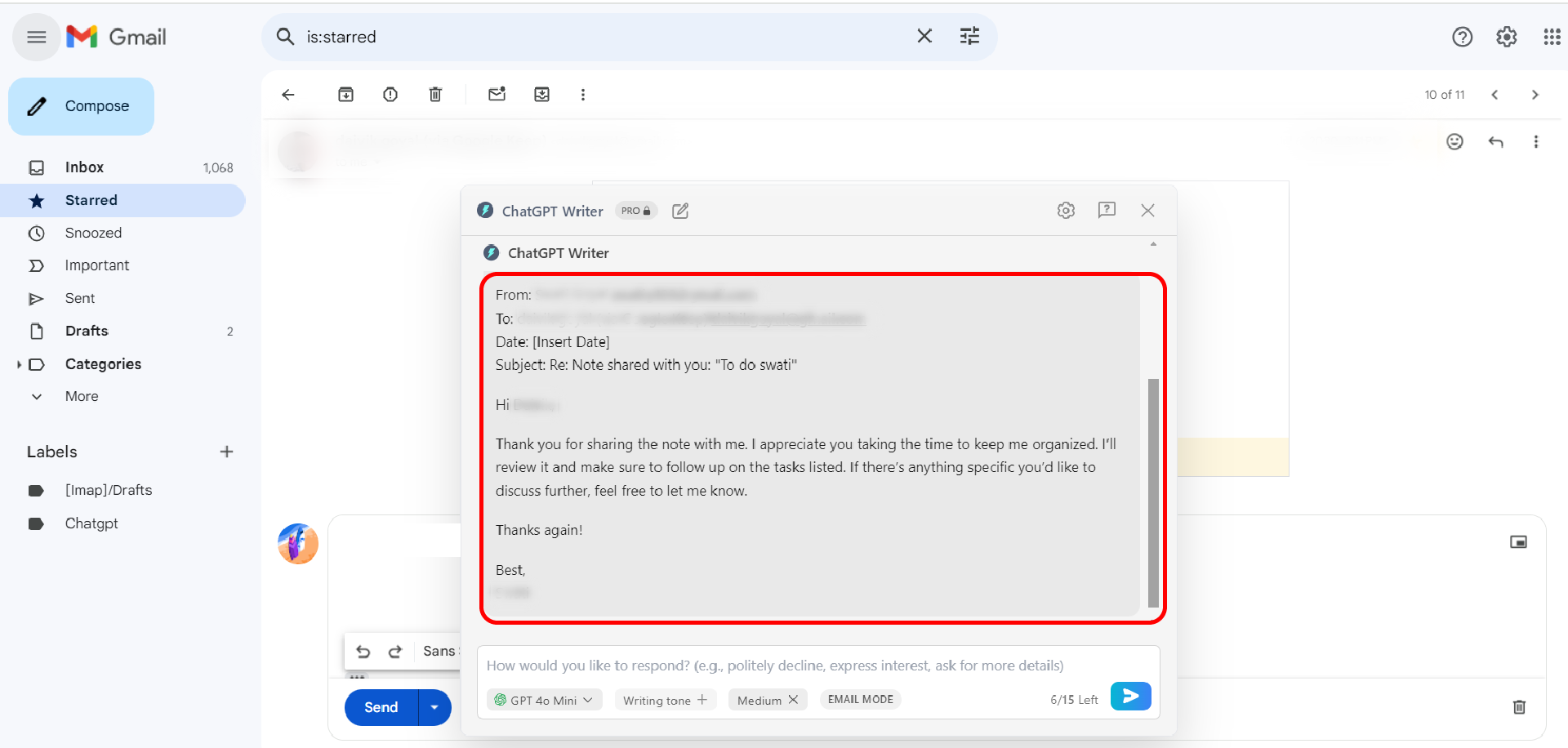Expand More in sidebar

point(82,396)
